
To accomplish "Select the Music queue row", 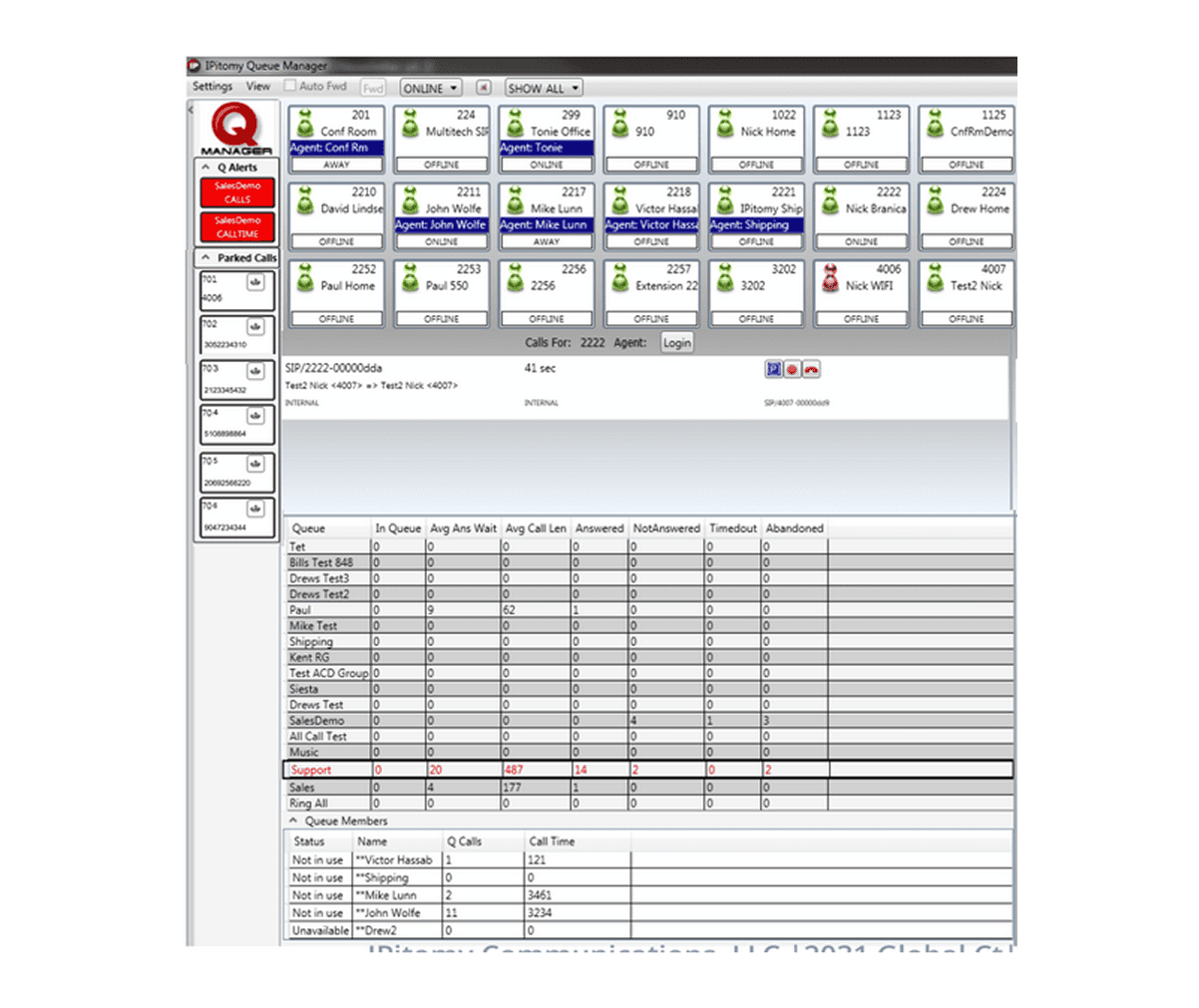I will [x=648, y=753].
